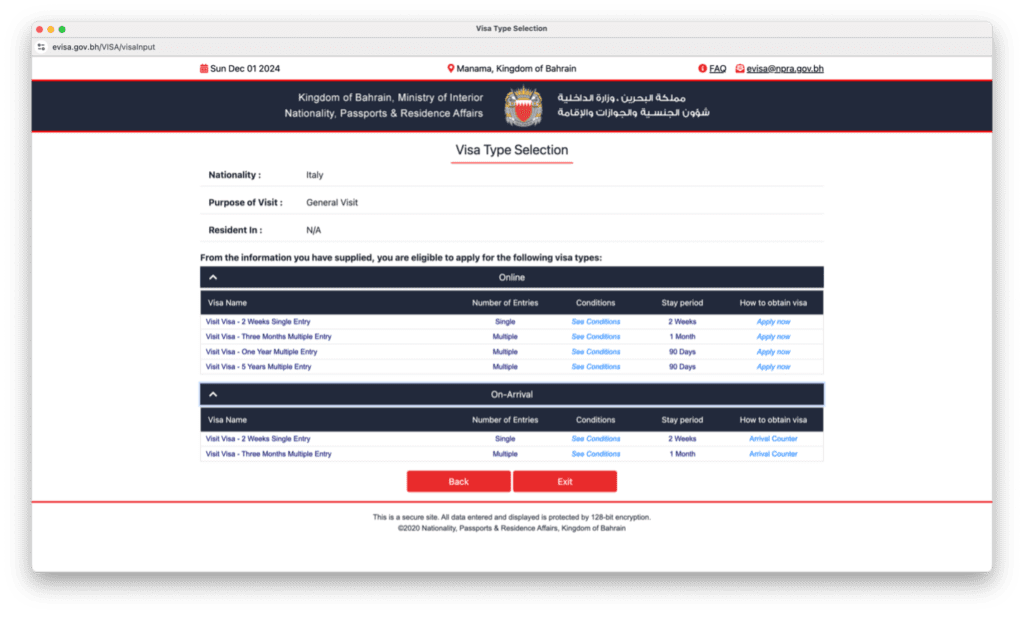Click the General Visit purpose value
The image size is (1024, 617).
tap(332, 202)
